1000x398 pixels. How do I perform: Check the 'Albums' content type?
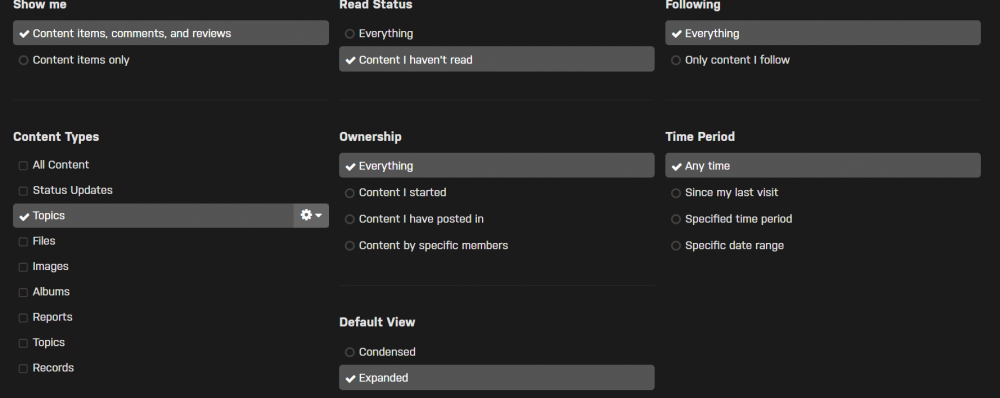[23, 292]
